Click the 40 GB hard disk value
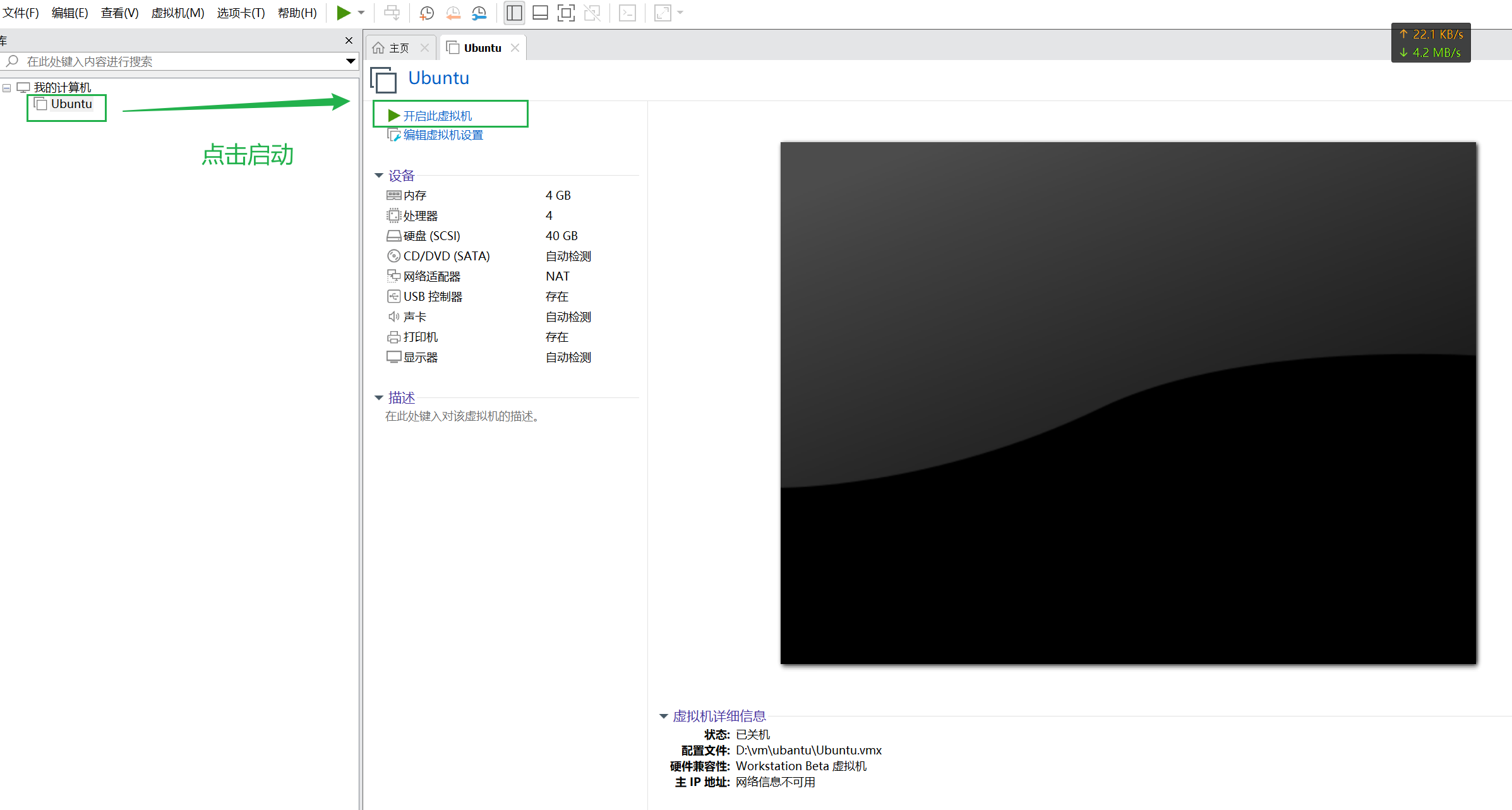This screenshot has height=810, width=1512. (561, 236)
